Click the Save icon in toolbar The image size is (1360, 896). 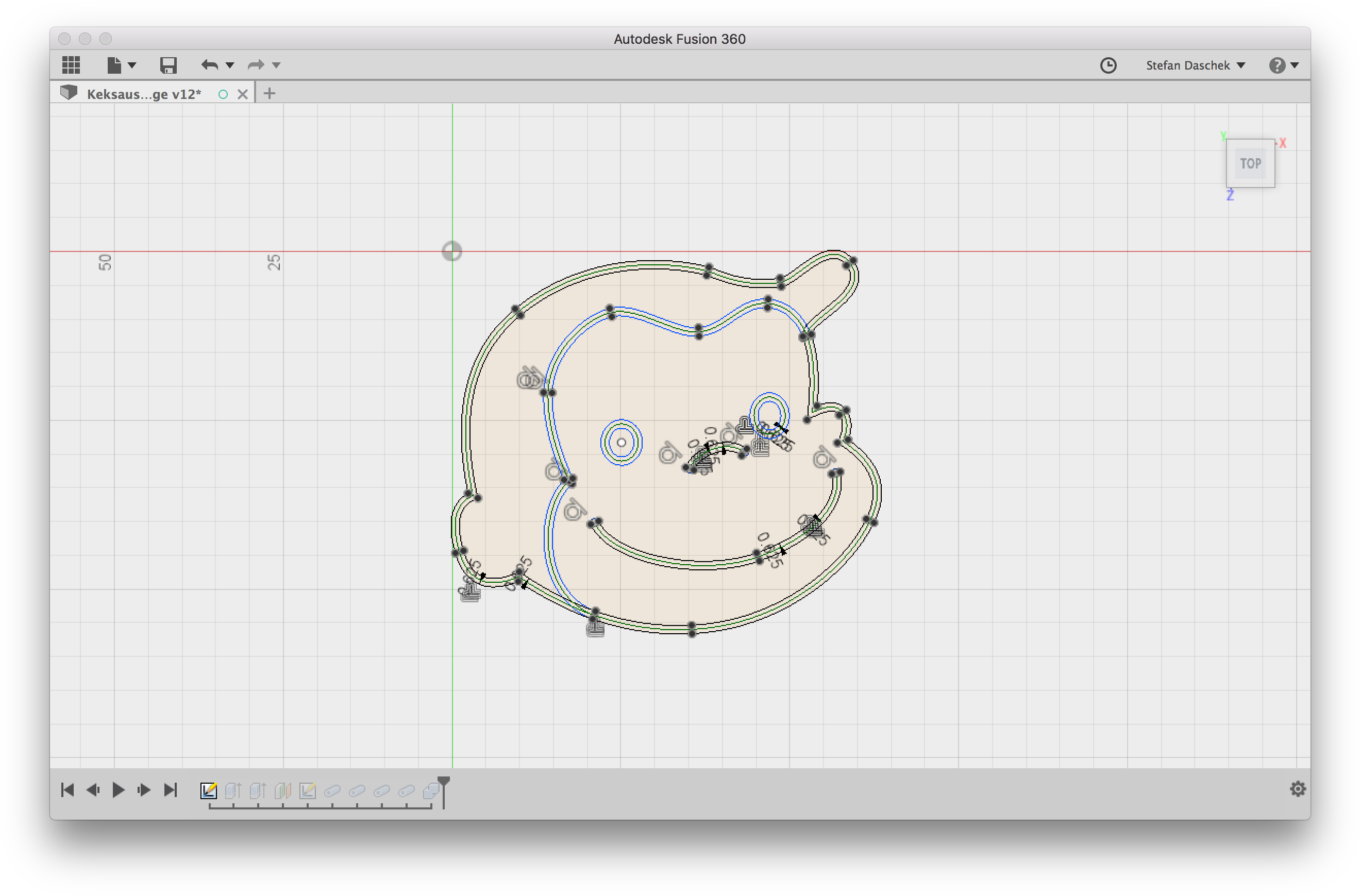pos(168,65)
